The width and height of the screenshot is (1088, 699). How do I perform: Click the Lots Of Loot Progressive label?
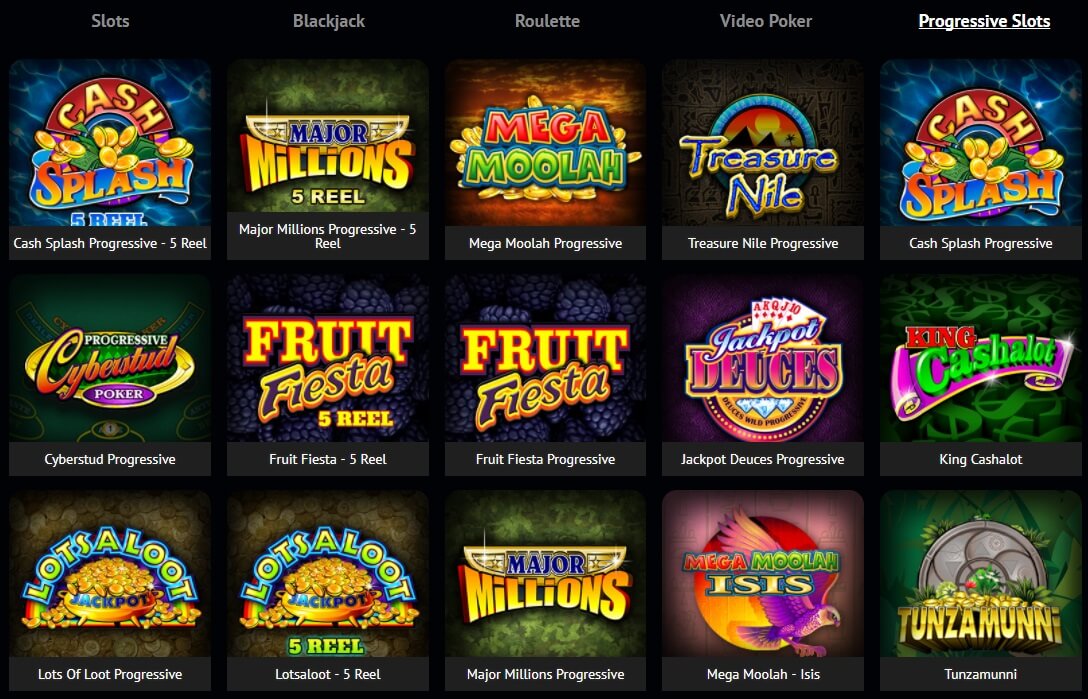click(110, 674)
